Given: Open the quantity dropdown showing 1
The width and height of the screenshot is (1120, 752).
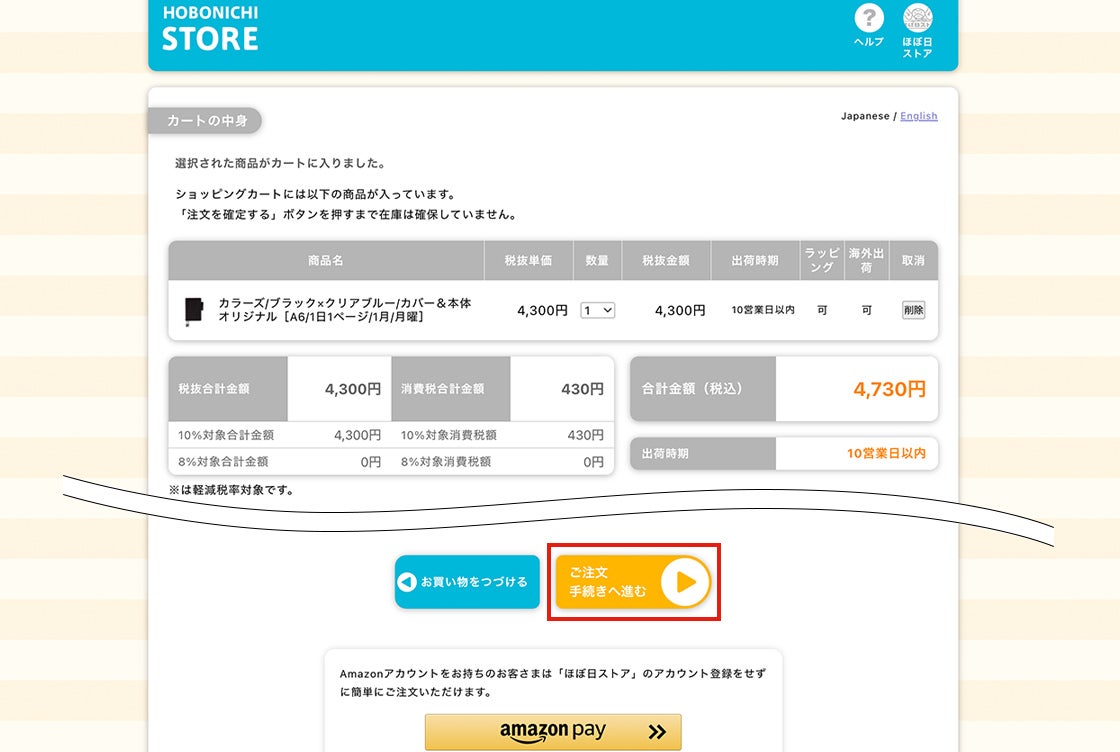Looking at the screenshot, I should tap(598, 310).
